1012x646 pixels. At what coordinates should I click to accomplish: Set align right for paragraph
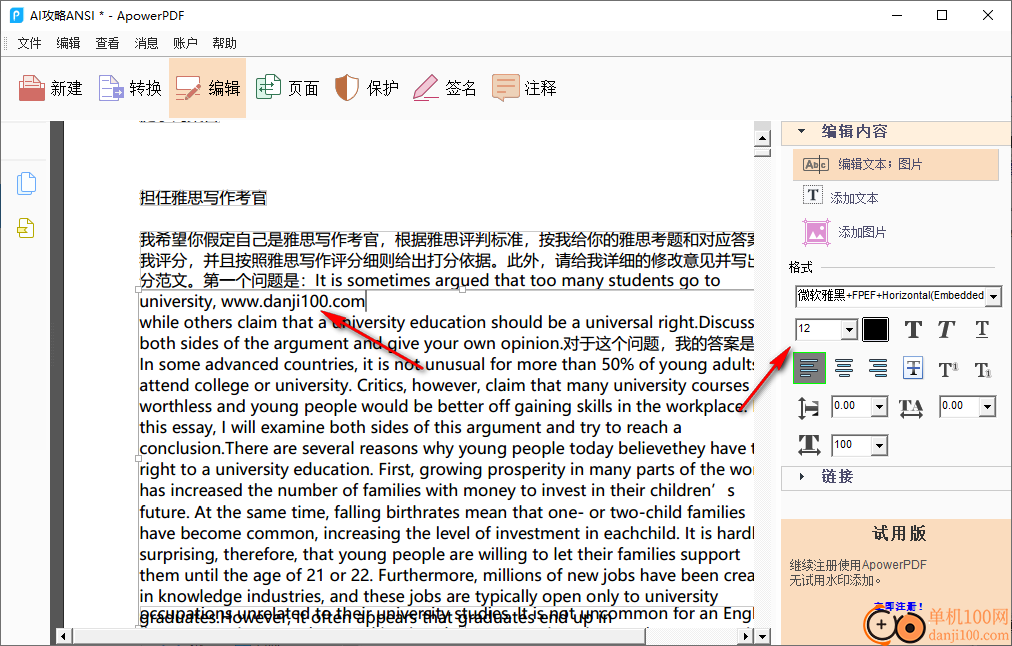(x=878, y=368)
